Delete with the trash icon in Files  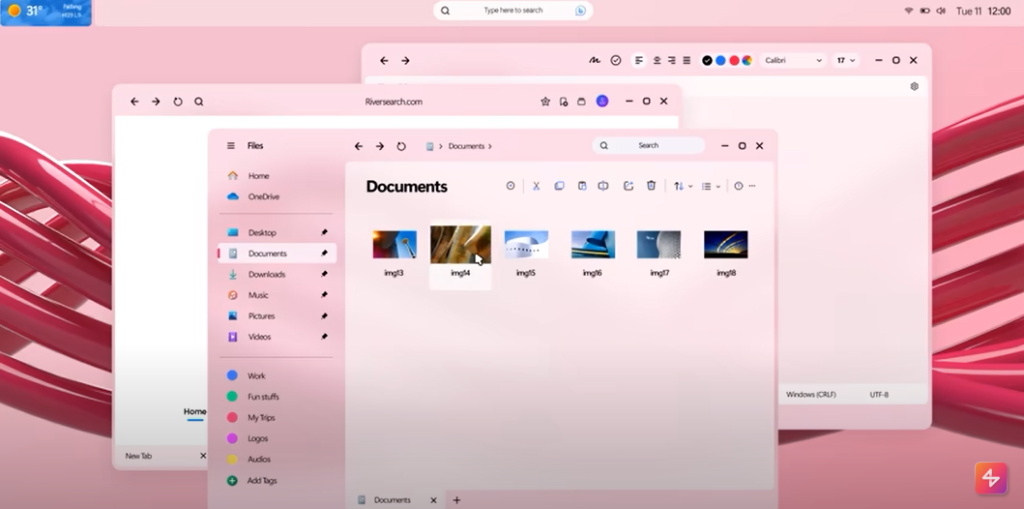point(651,186)
